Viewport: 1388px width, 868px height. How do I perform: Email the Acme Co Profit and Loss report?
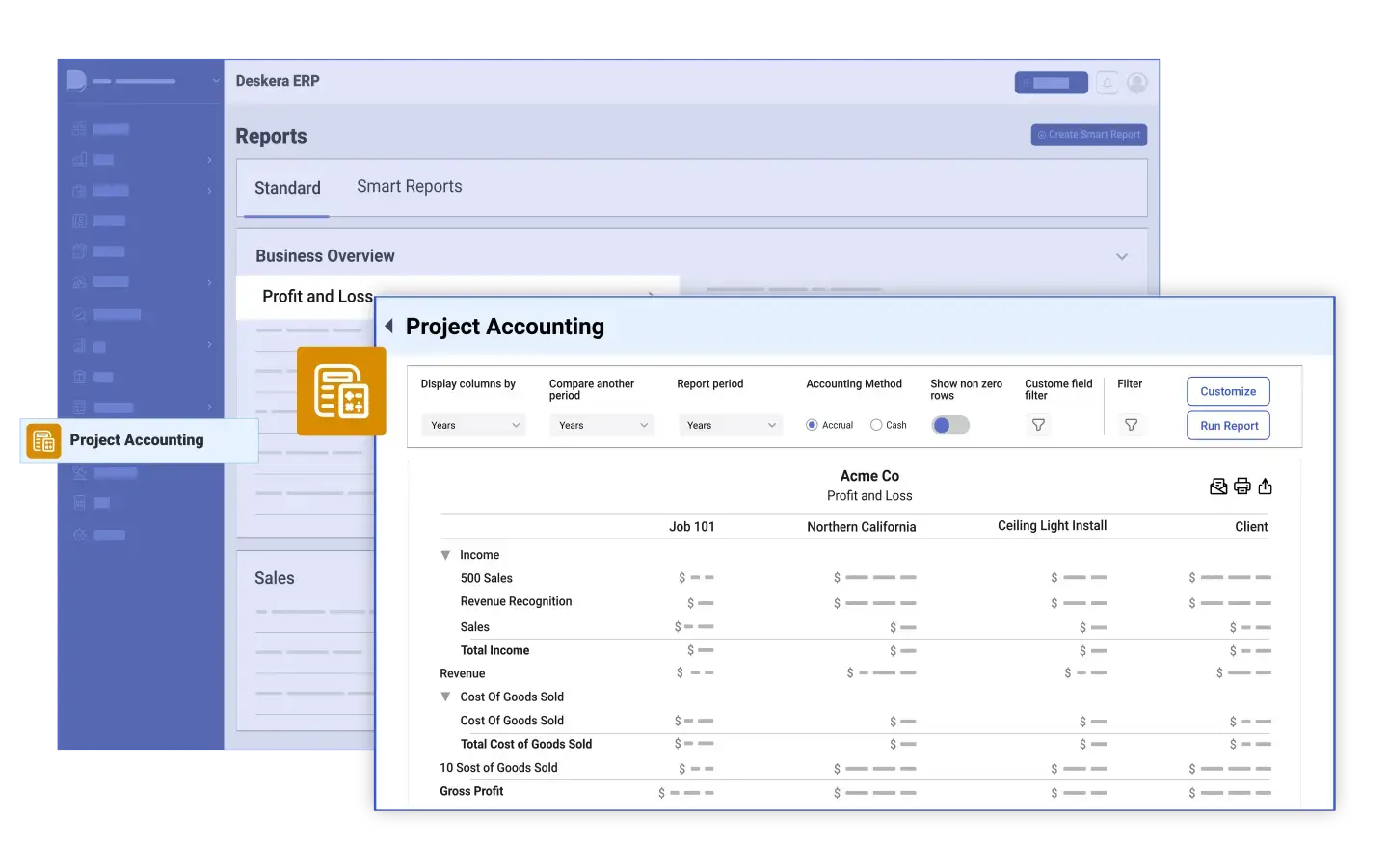1218,487
